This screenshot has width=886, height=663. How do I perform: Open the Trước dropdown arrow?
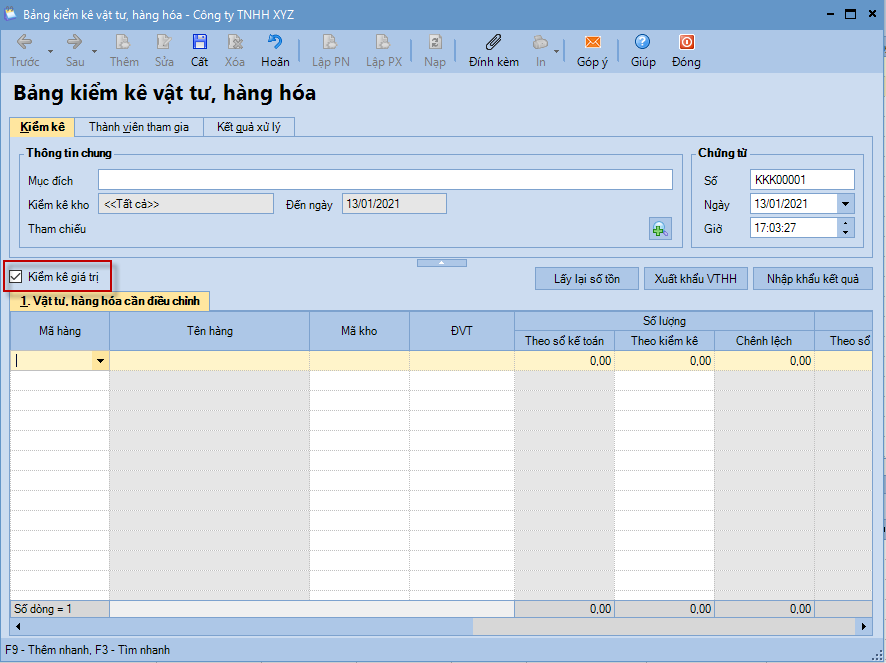[50, 51]
